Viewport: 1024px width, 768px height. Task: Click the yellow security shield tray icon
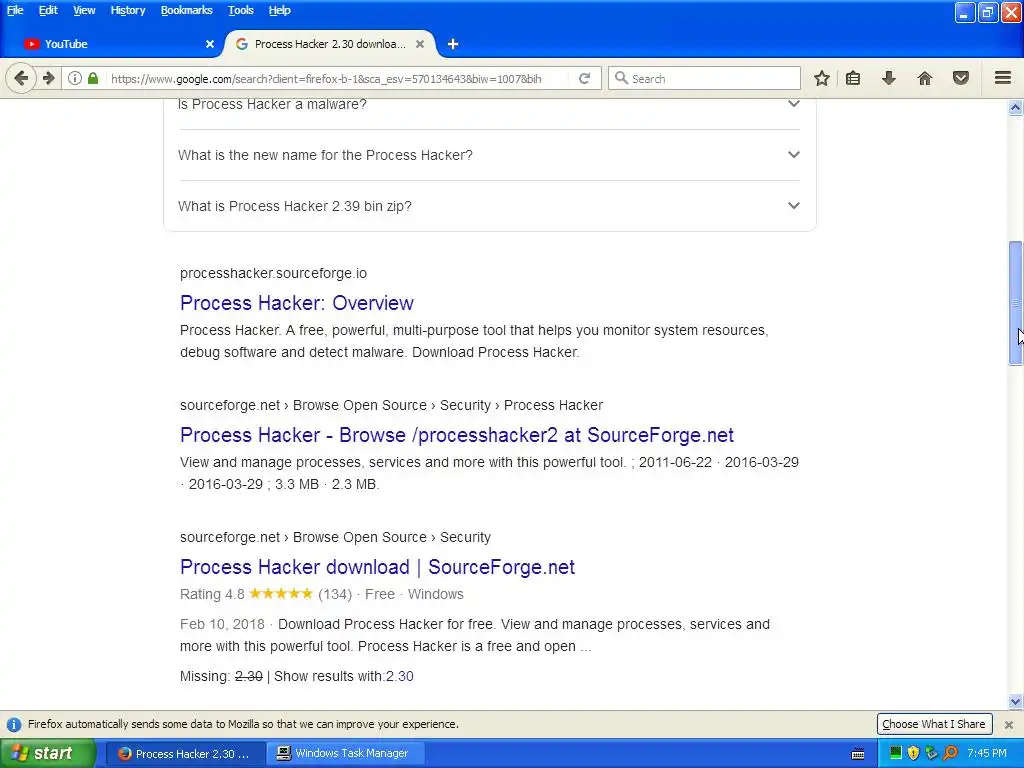point(913,753)
